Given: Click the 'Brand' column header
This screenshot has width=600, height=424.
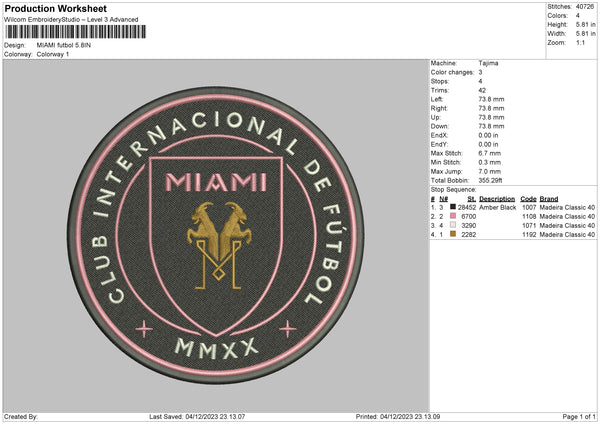Looking at the screenshot, I should coord(549,199).
